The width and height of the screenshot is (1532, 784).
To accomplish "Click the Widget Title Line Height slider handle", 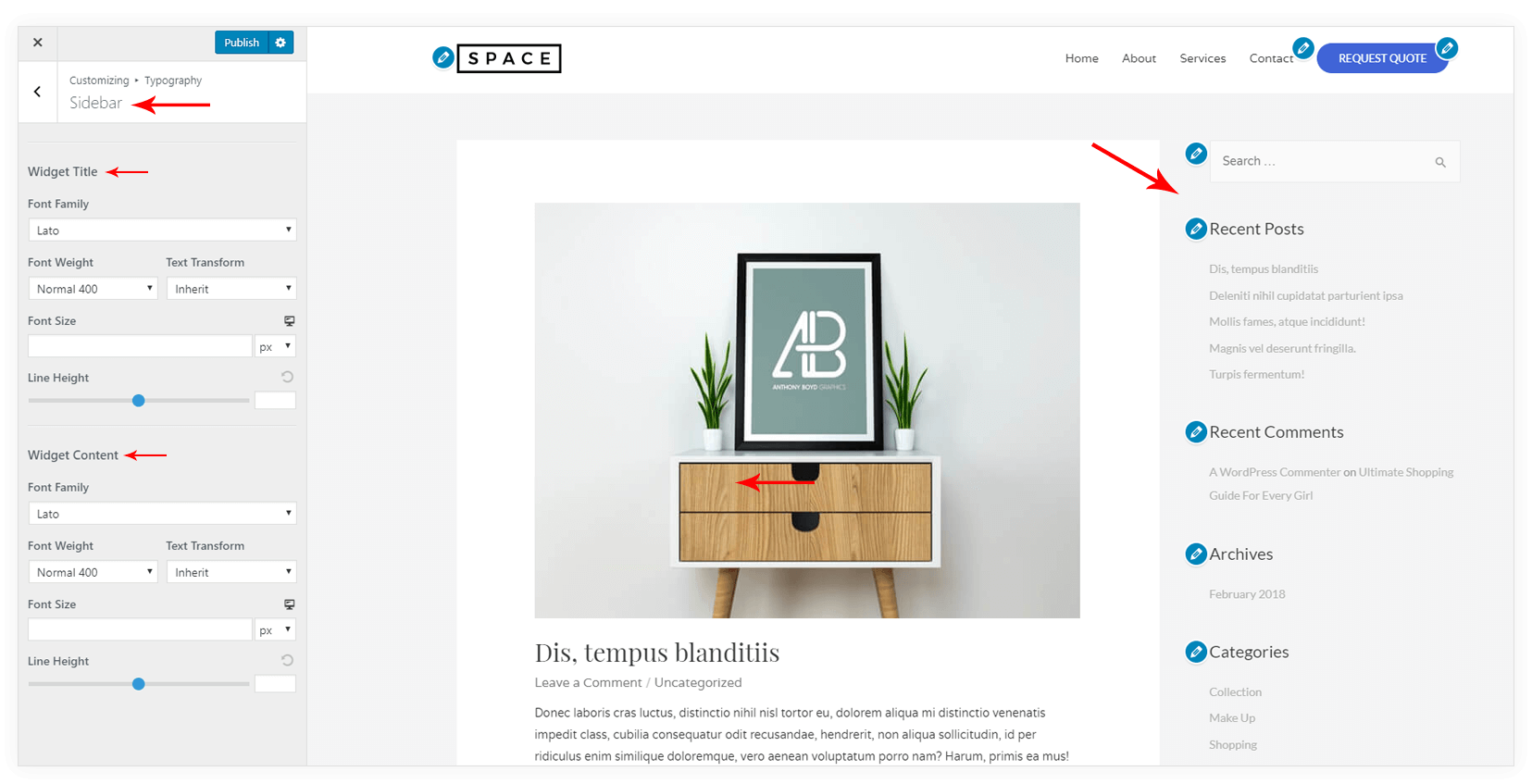I will 139,401.
